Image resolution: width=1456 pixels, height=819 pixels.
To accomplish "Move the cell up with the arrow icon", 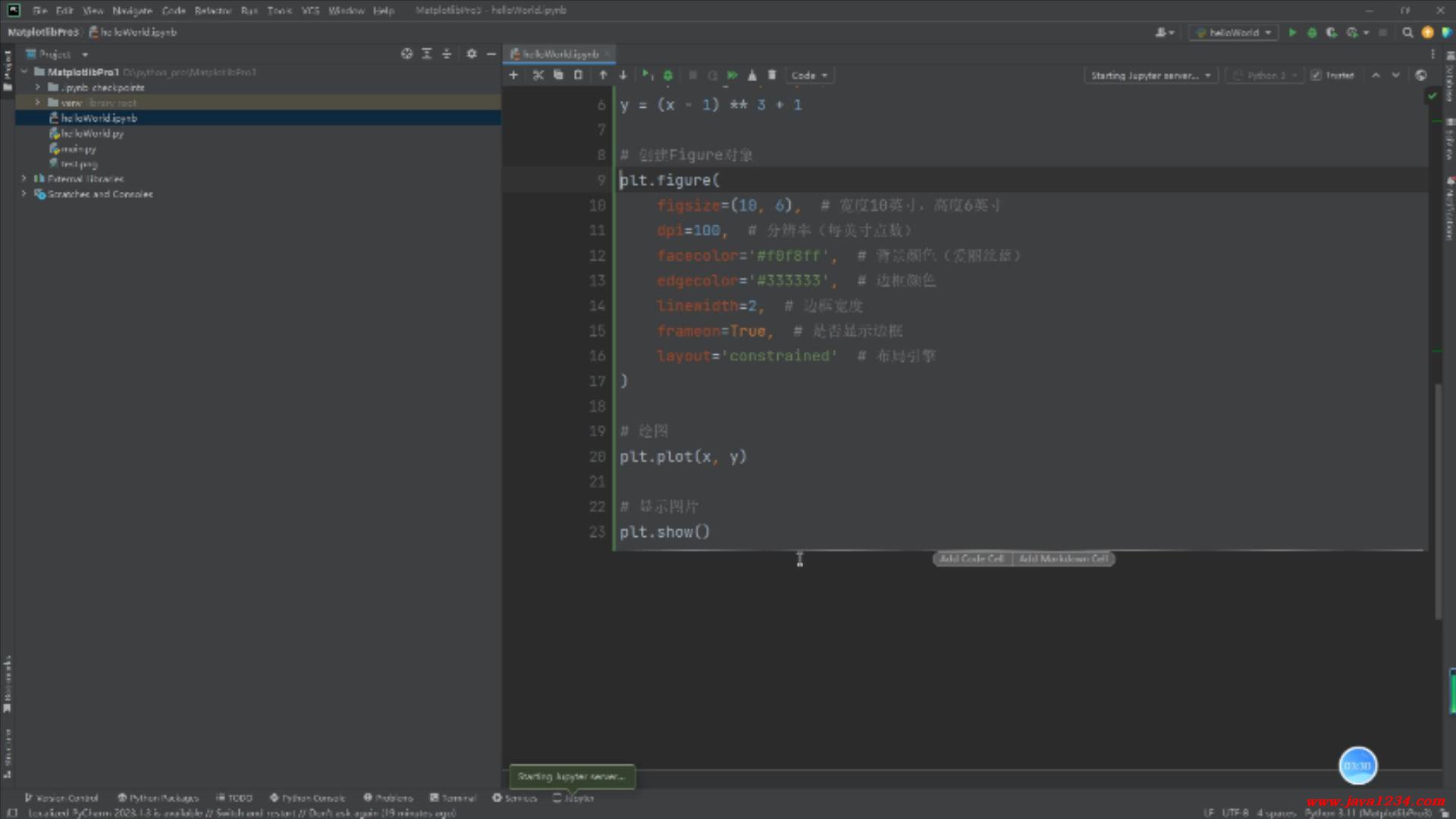I will tap(603, 75).
